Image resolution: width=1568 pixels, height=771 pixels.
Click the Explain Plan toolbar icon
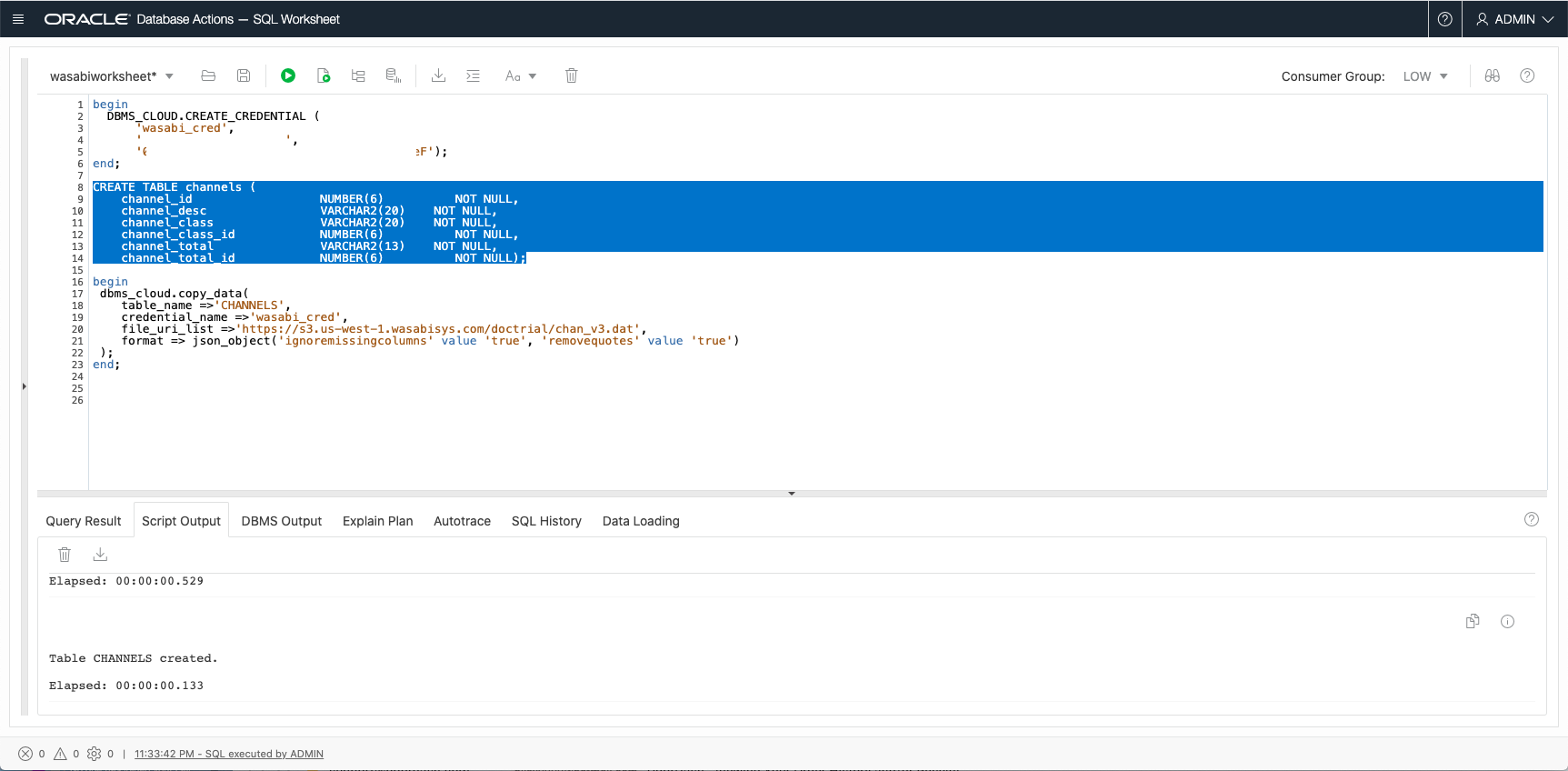[x=358, y=75]
